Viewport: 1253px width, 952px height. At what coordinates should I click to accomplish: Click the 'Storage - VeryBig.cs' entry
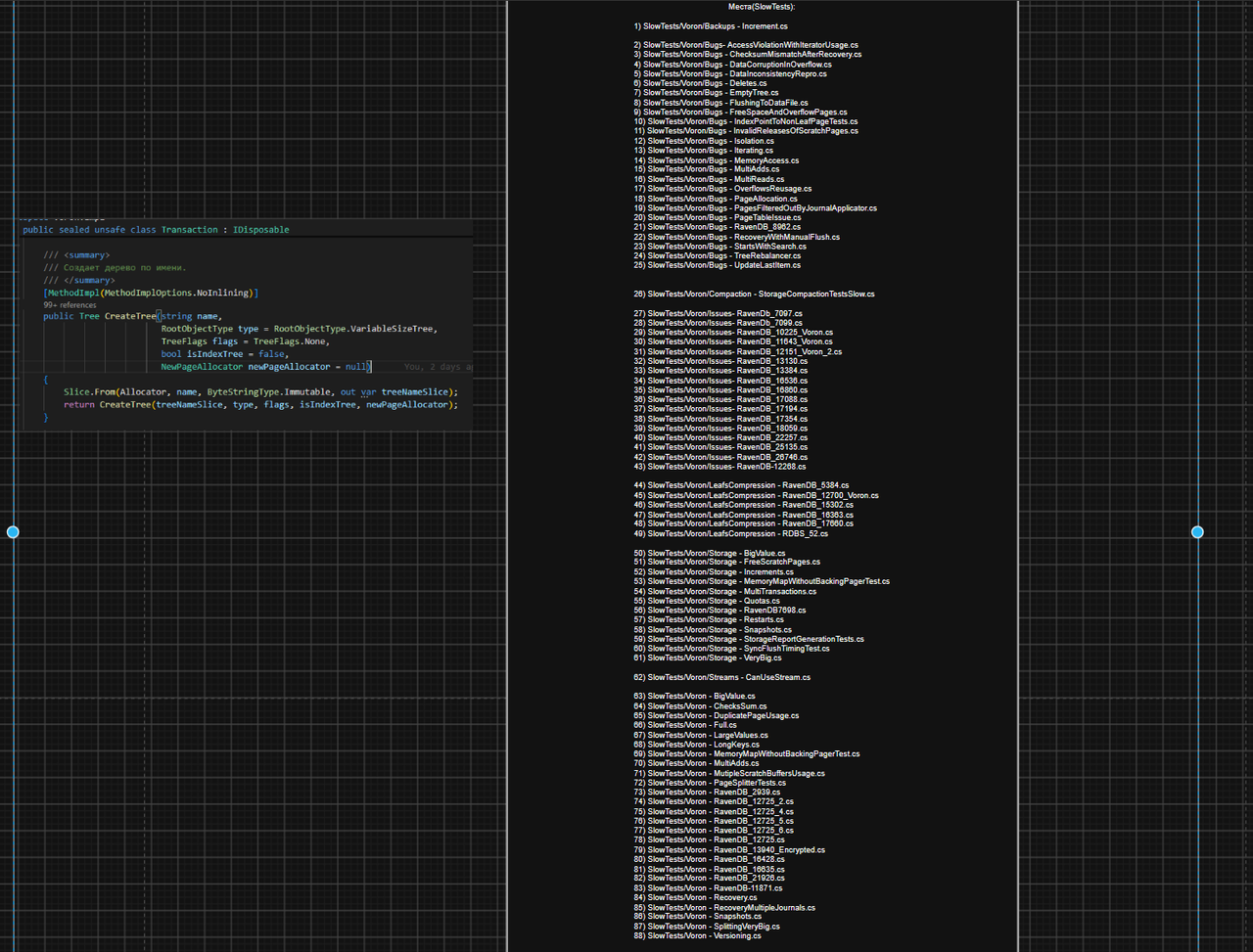[709, 657]
